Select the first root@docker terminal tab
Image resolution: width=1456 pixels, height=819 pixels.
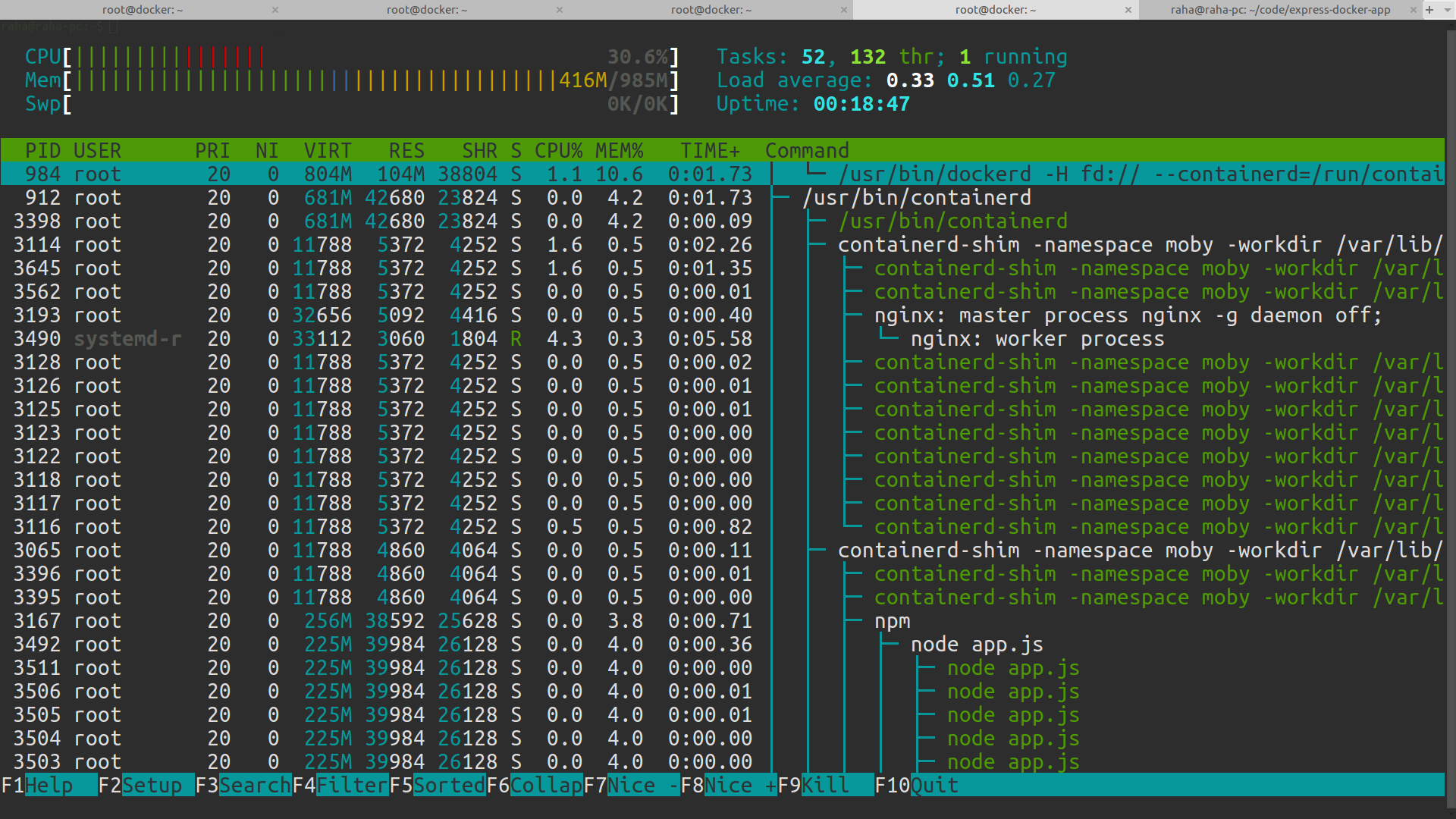coord(143,10)
